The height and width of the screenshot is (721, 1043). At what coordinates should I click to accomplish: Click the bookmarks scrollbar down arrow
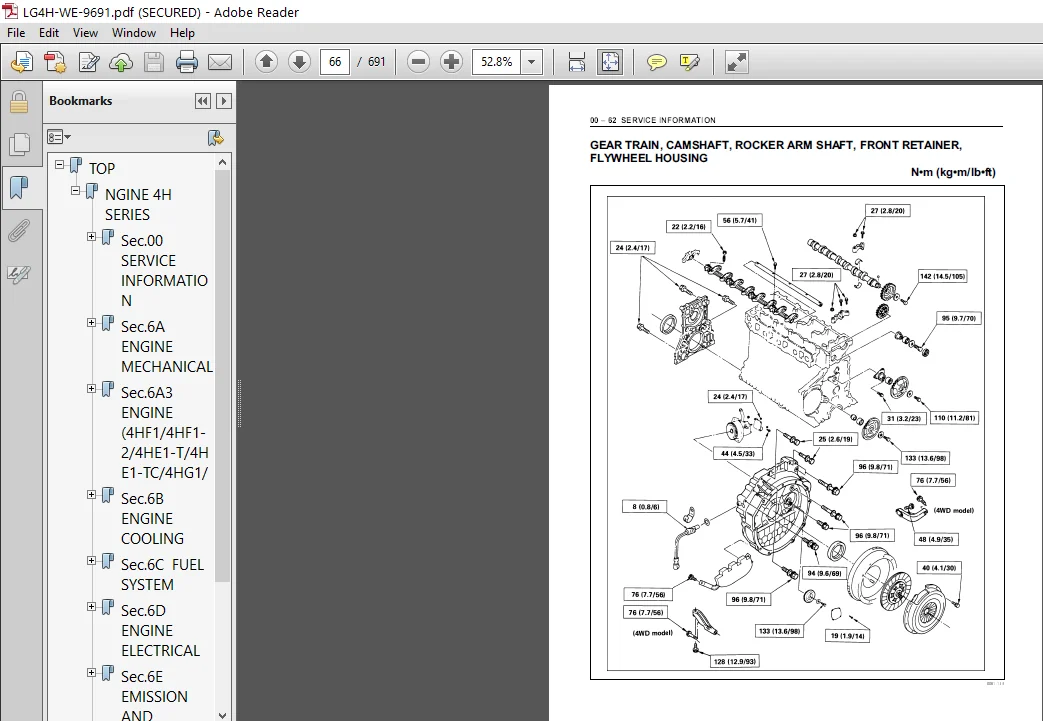(222, 715)
